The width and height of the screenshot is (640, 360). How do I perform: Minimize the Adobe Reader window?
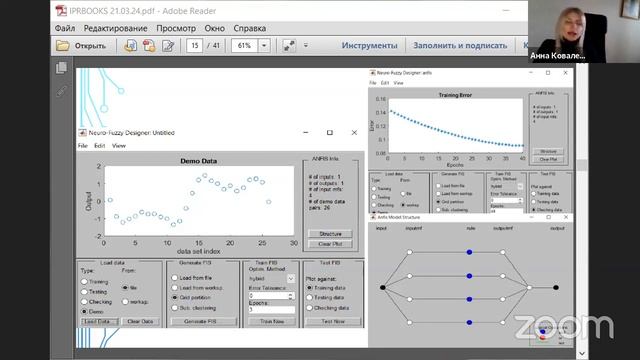506,11
